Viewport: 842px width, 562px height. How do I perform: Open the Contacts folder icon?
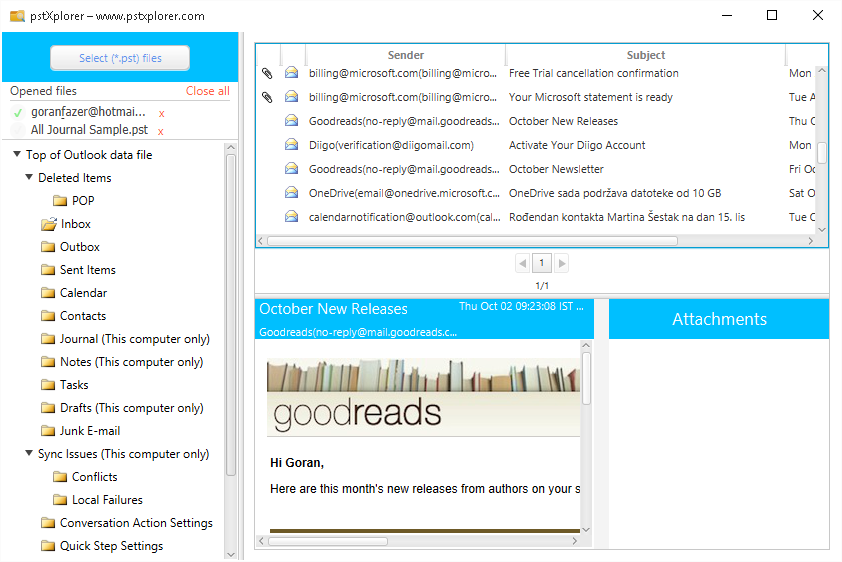tap(48, 316)
